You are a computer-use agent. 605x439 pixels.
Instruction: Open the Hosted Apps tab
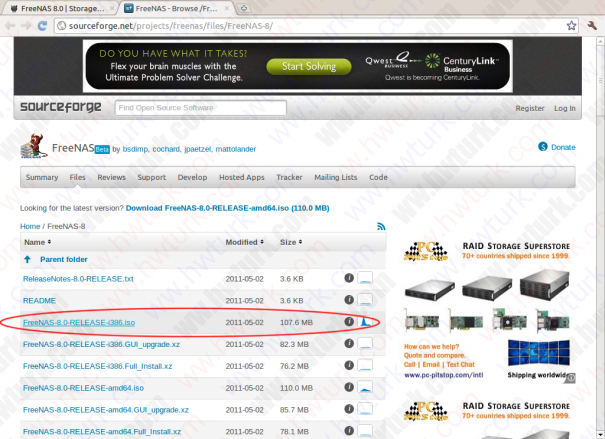coord(242,177)
